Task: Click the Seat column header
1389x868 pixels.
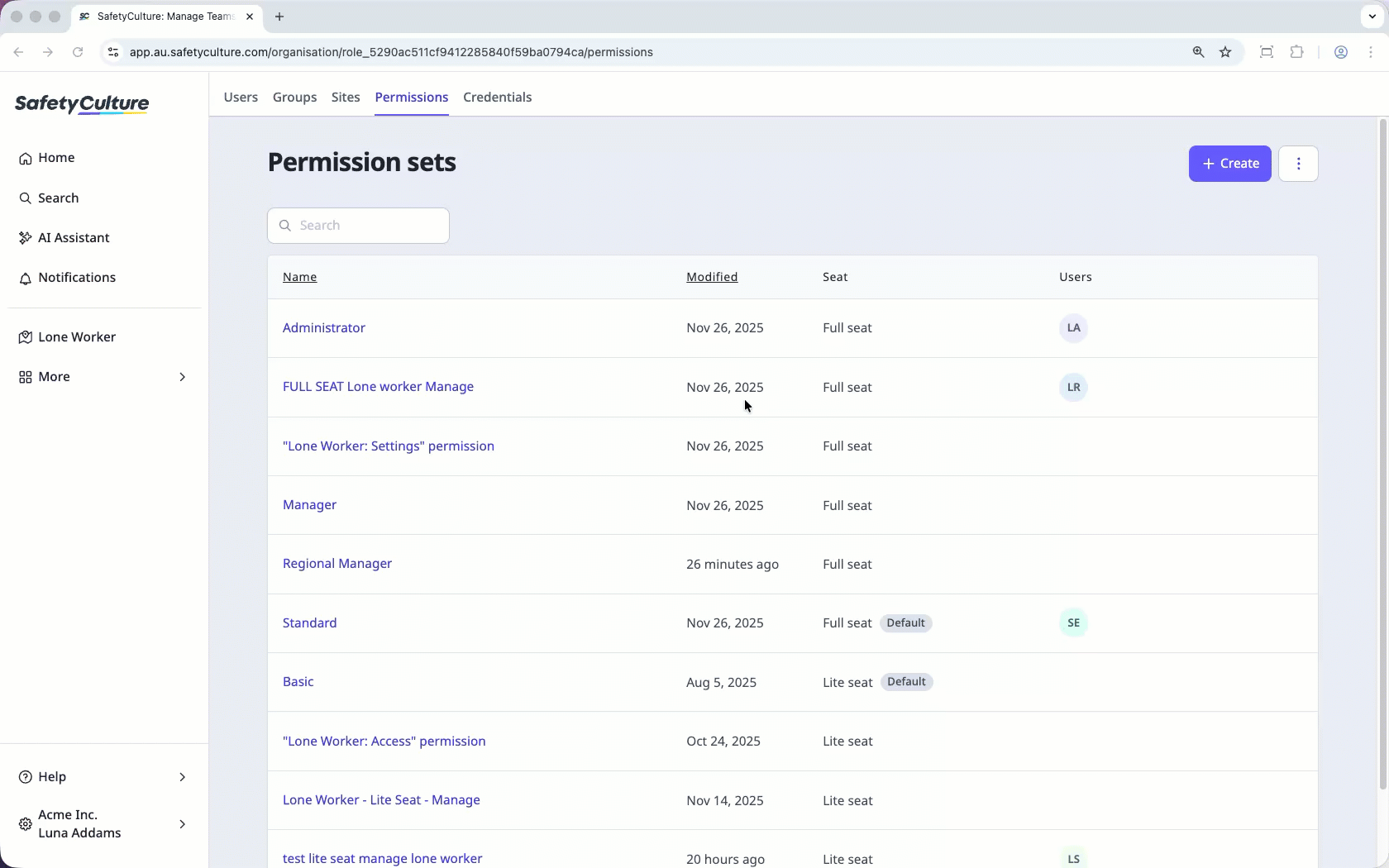Action: point(835,277)
